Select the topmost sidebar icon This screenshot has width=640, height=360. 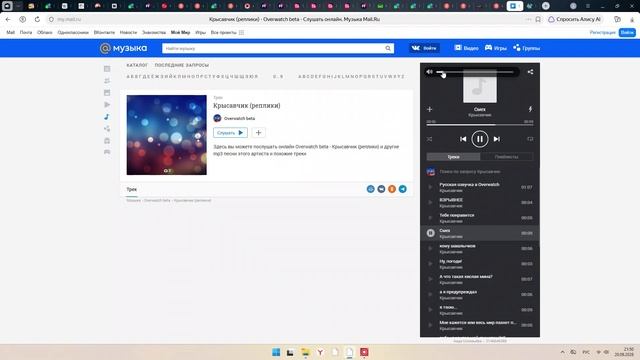pos(107,69)
